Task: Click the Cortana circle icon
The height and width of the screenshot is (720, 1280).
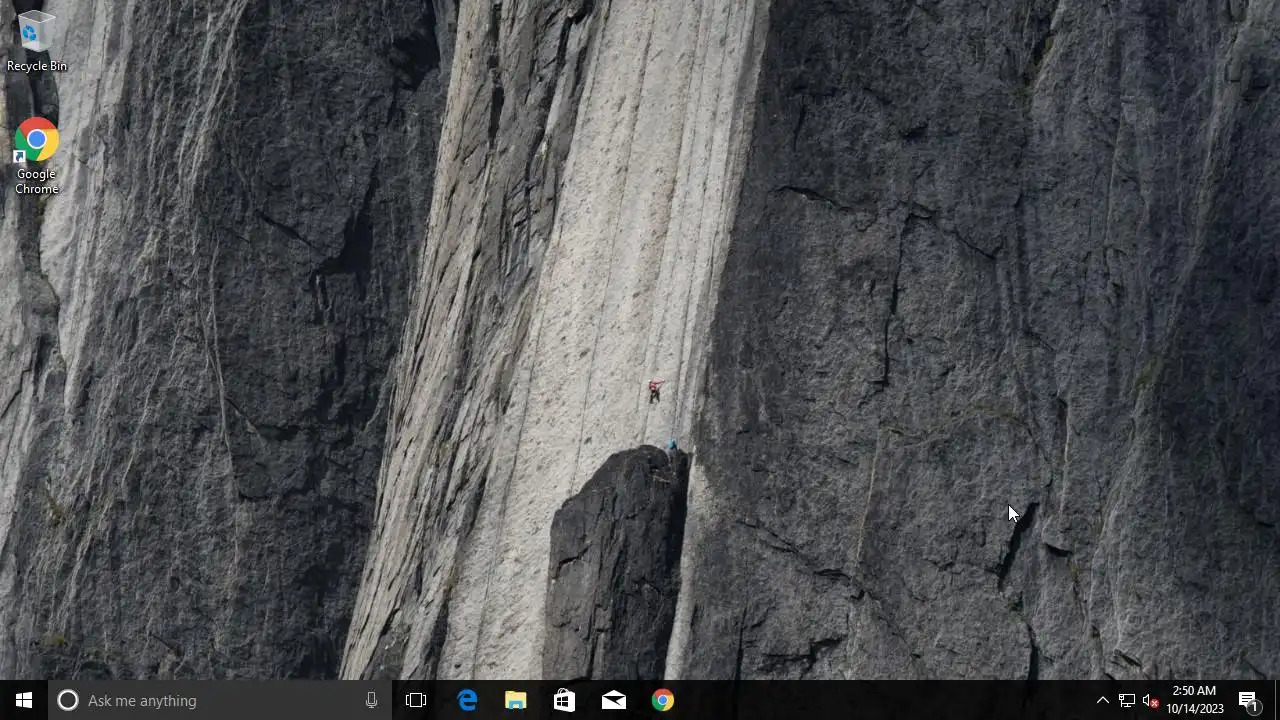Action: click(68, 700)
